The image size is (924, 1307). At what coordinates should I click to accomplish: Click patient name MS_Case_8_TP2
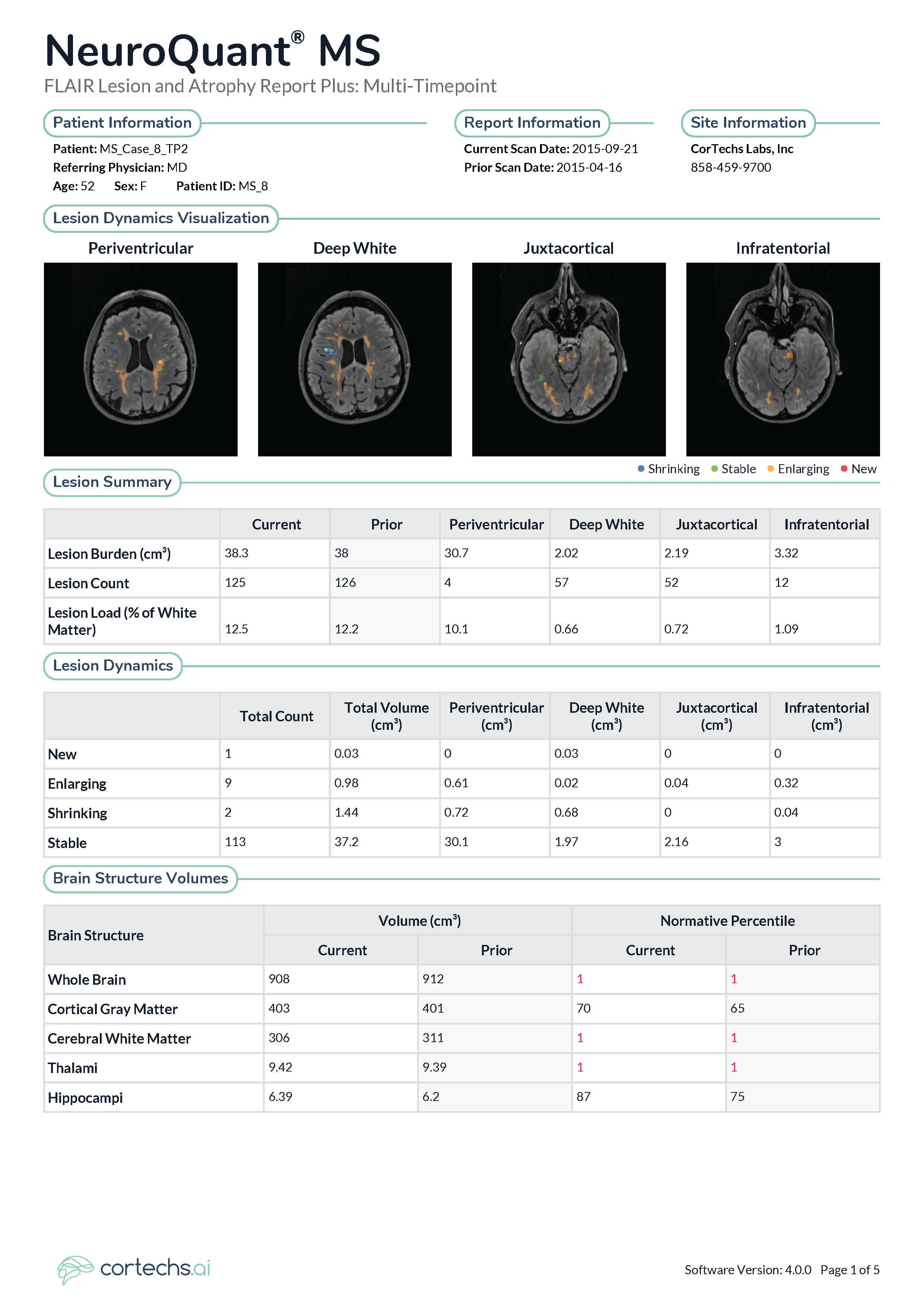click(143, 149)
